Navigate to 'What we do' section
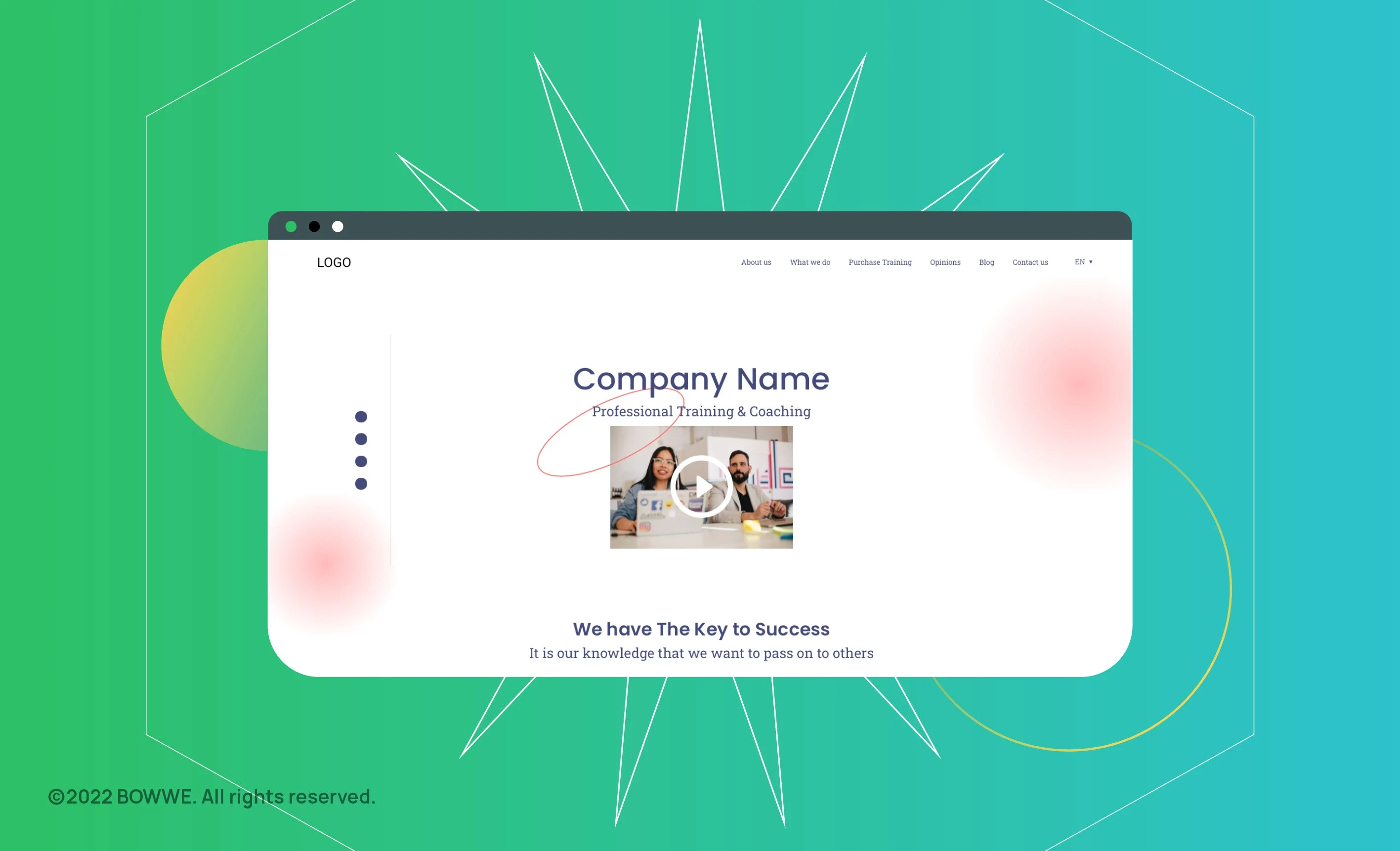The width and height of the screenshot is (1400, 851). pyautogui.click(x=810, y=262)
